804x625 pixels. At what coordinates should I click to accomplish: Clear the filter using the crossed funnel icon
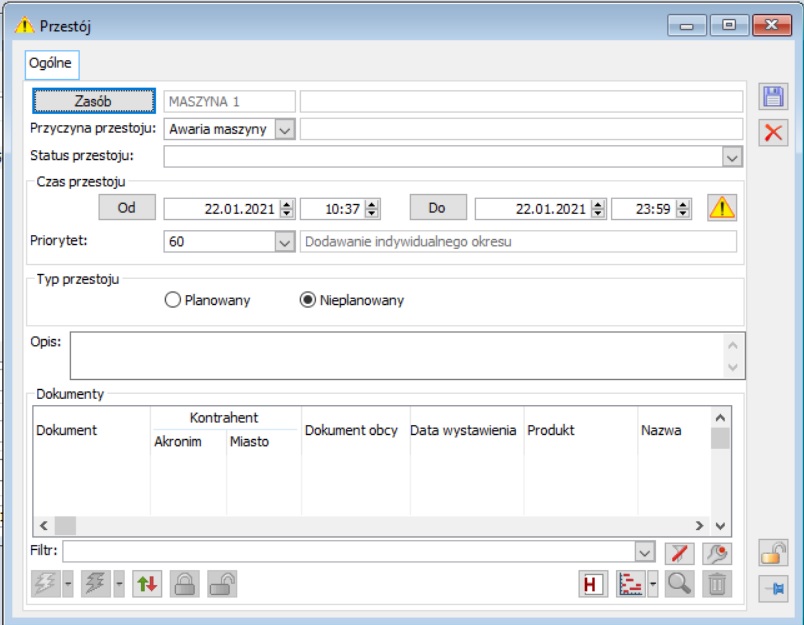coord(679,553)
